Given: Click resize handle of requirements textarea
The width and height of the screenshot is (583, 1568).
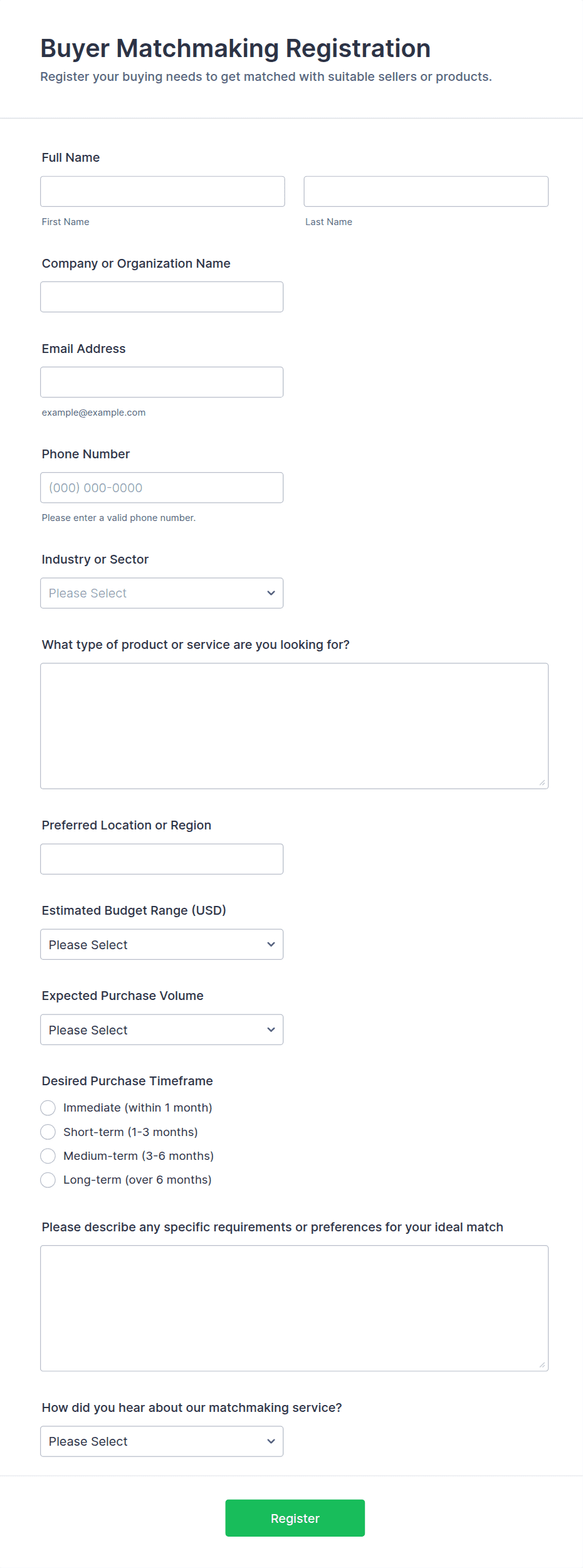Looking at the screenshot, I should tap(542, 1365).
